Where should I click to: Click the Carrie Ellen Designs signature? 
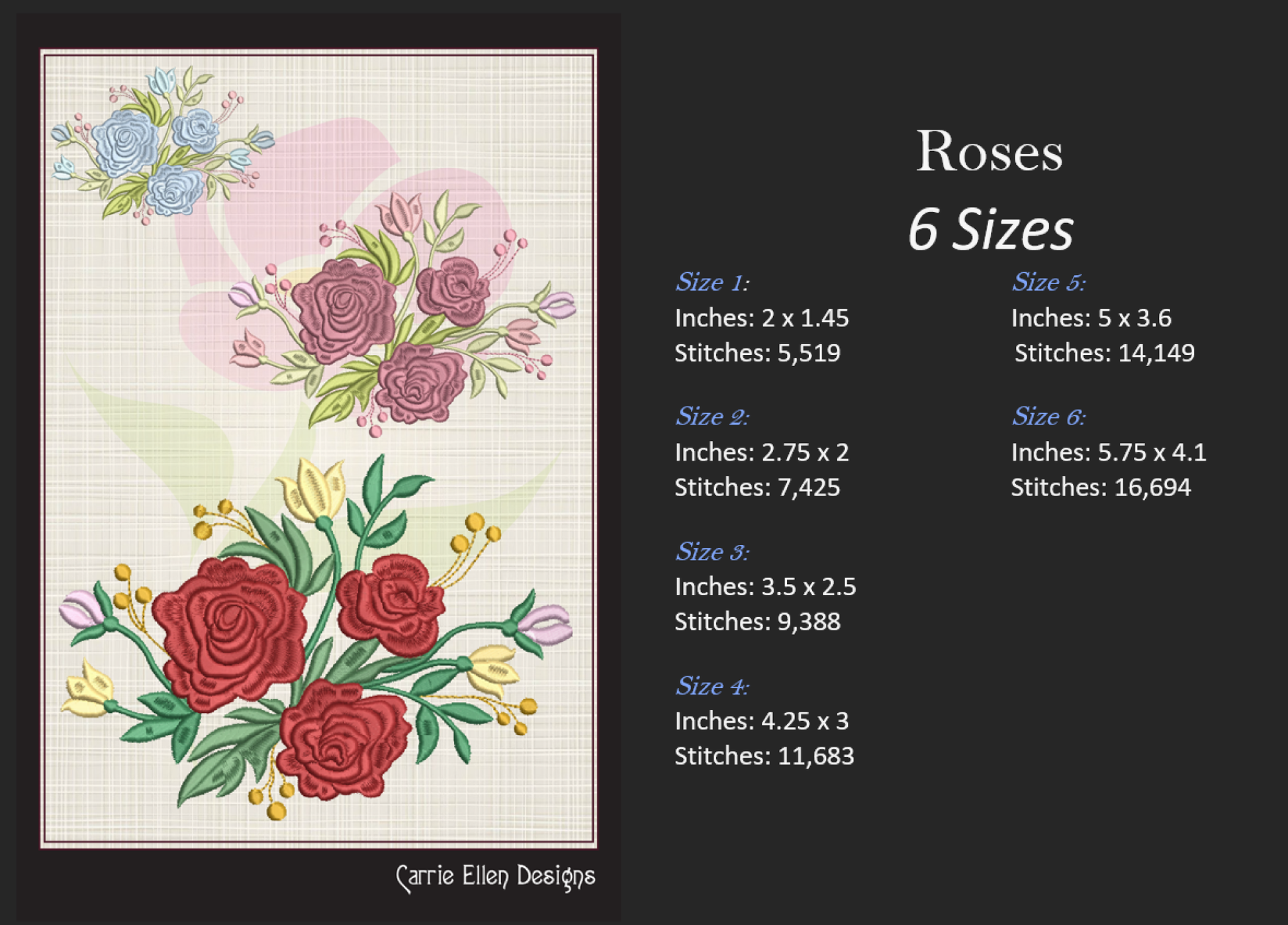[x=495, y=877]
